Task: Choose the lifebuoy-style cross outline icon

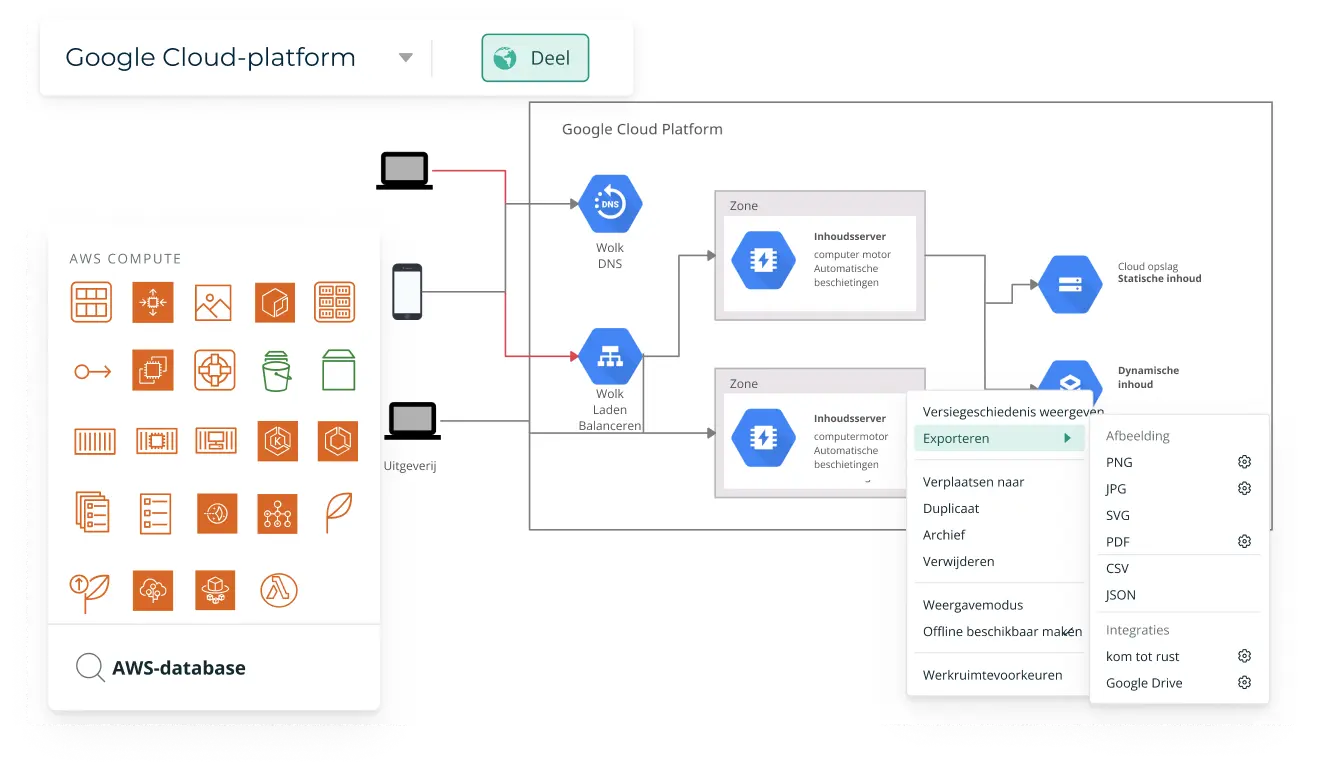Action: tap(214, 370)
